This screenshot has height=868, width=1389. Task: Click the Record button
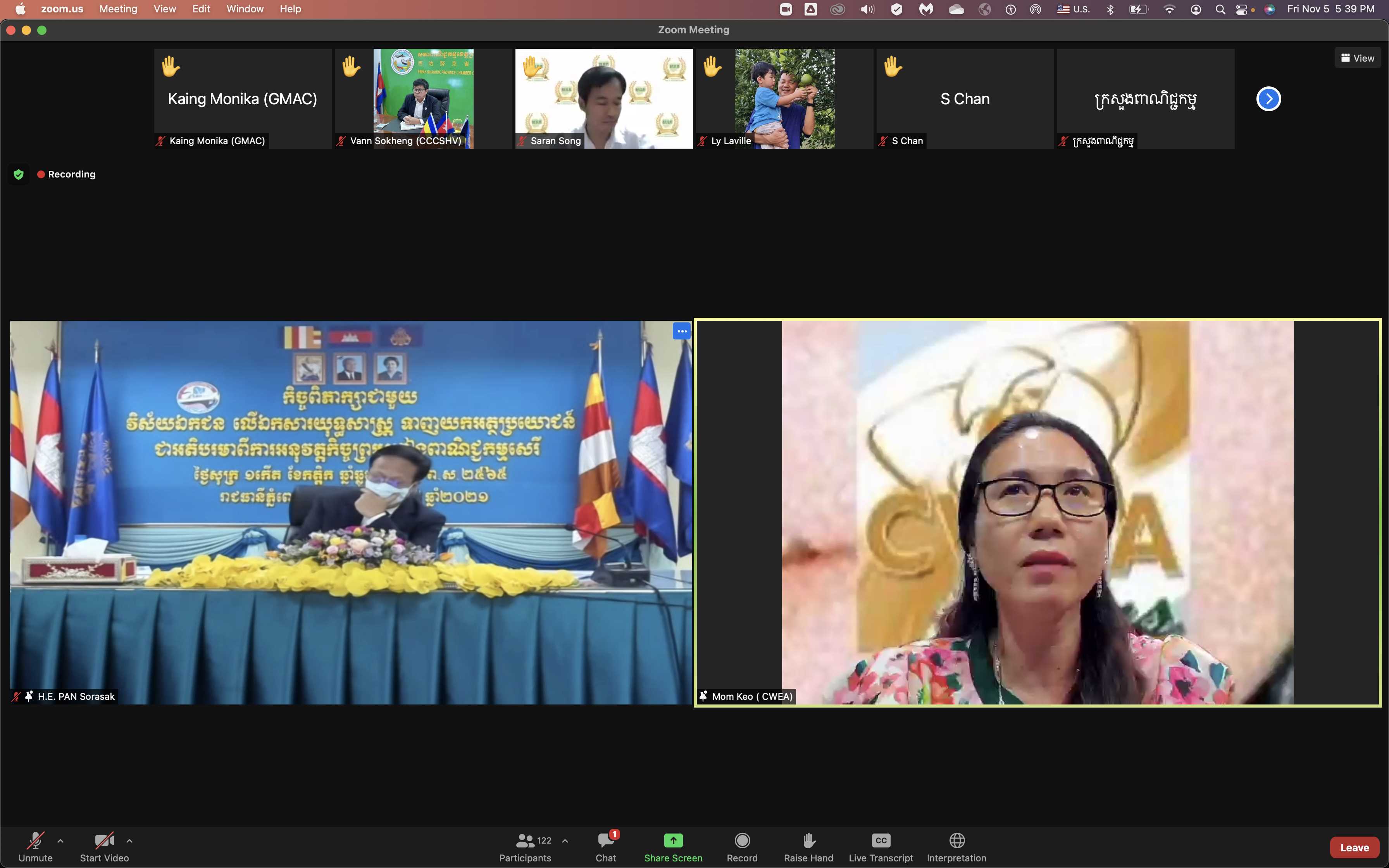pyautogui.click(x=741, y=847)
